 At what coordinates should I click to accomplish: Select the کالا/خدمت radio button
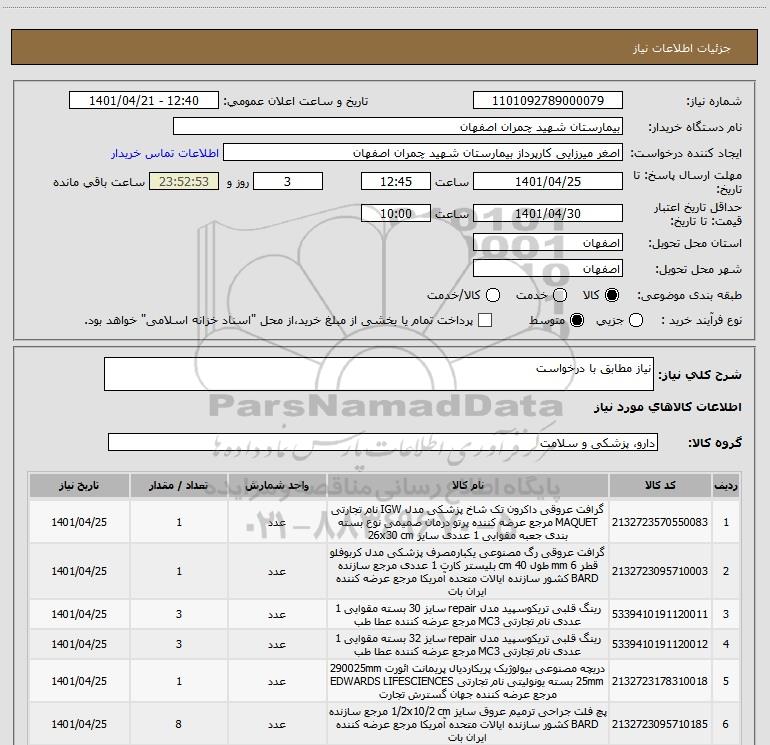point(493,295)
